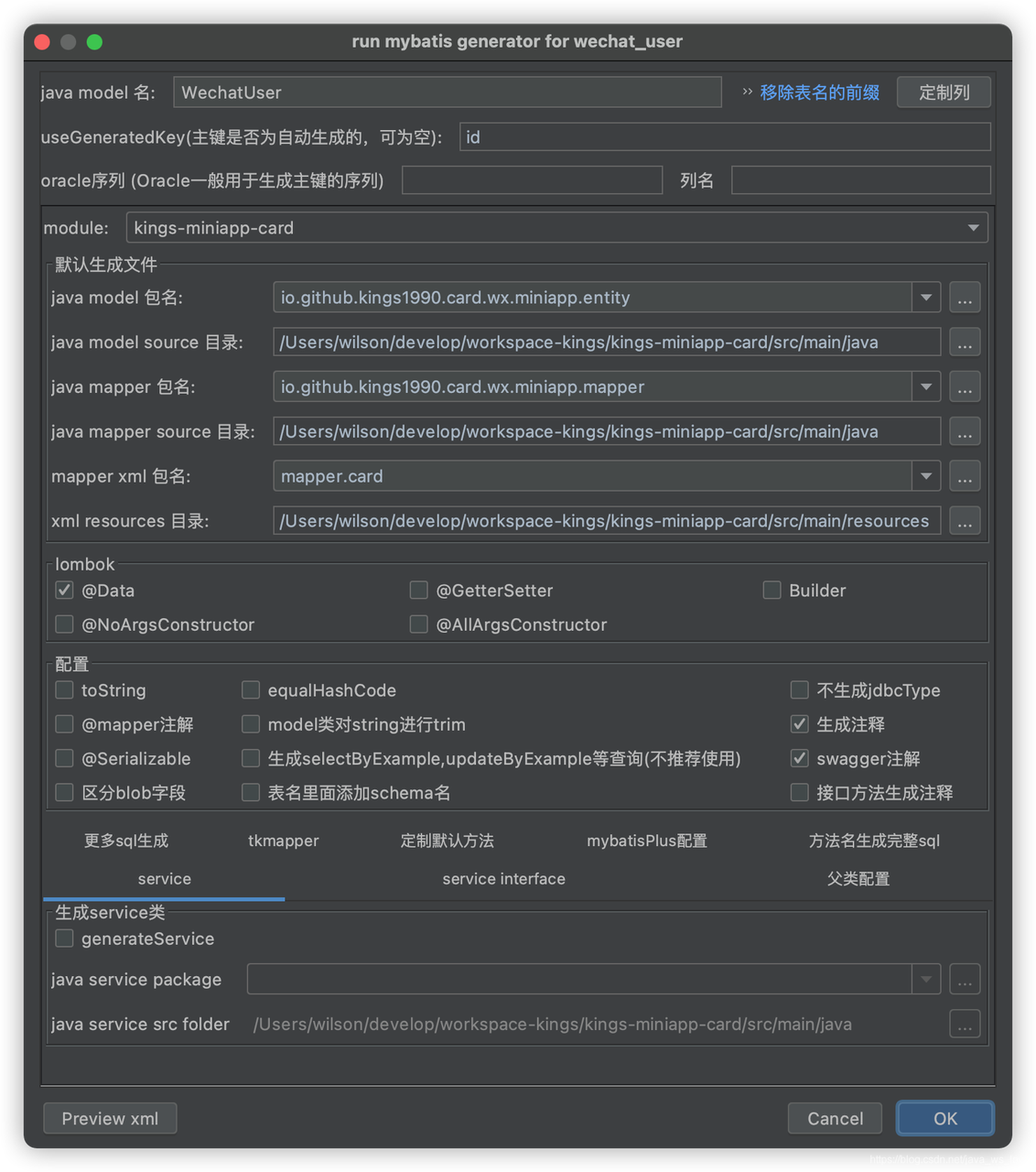Screen dimensions: 1036x1172
Task: Open the mapper xml package dropdown arrow
Action: point(926,476)
